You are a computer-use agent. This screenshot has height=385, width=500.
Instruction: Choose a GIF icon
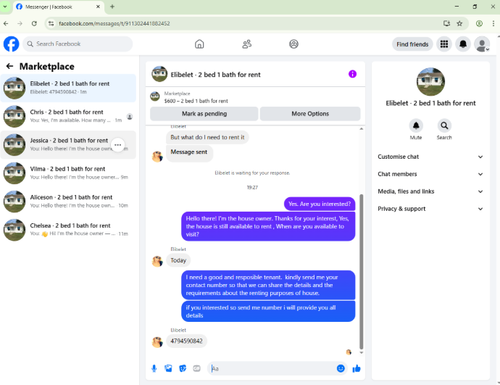(197, 368)
